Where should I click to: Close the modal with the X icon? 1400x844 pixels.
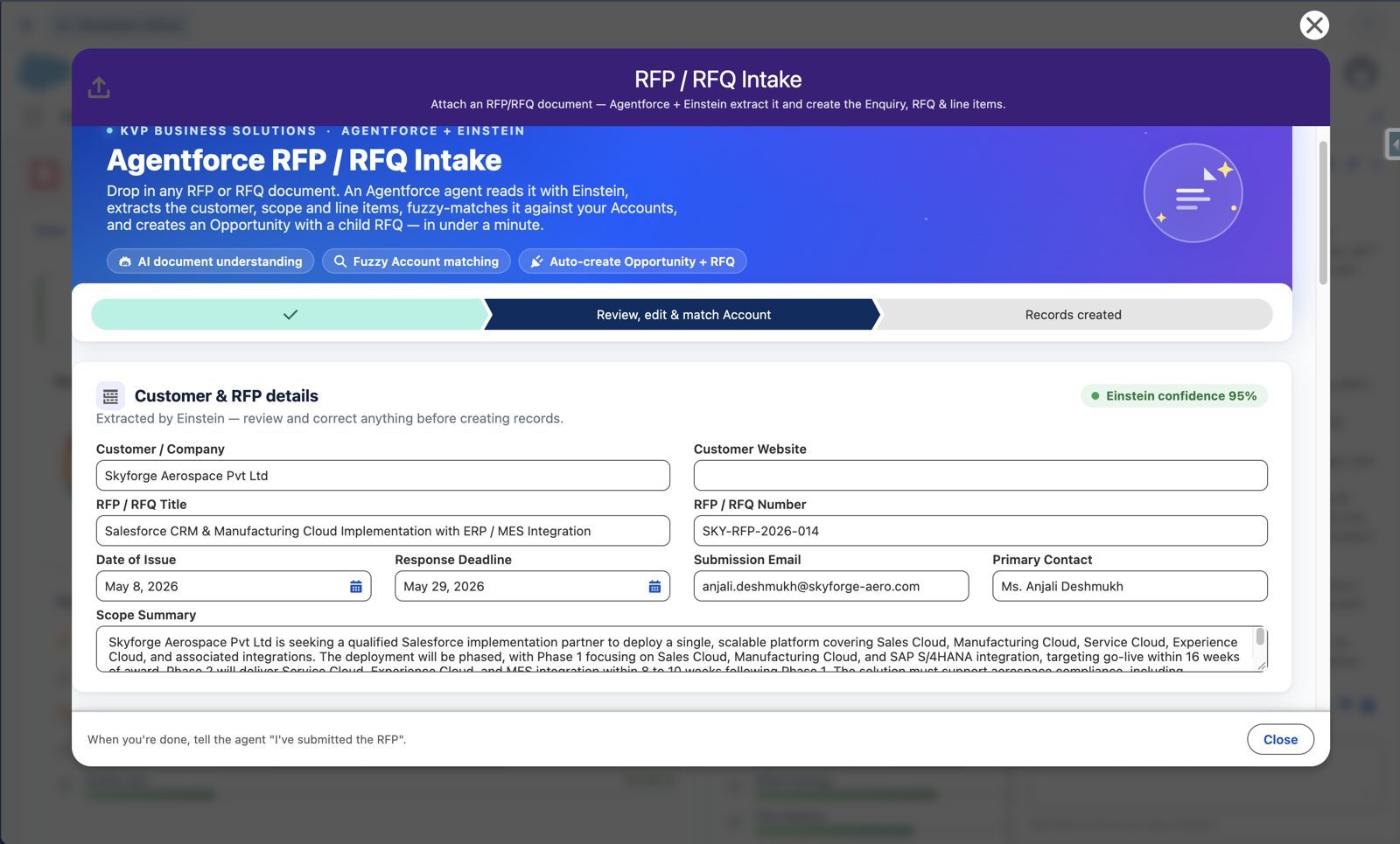[x=1313, y=25]
